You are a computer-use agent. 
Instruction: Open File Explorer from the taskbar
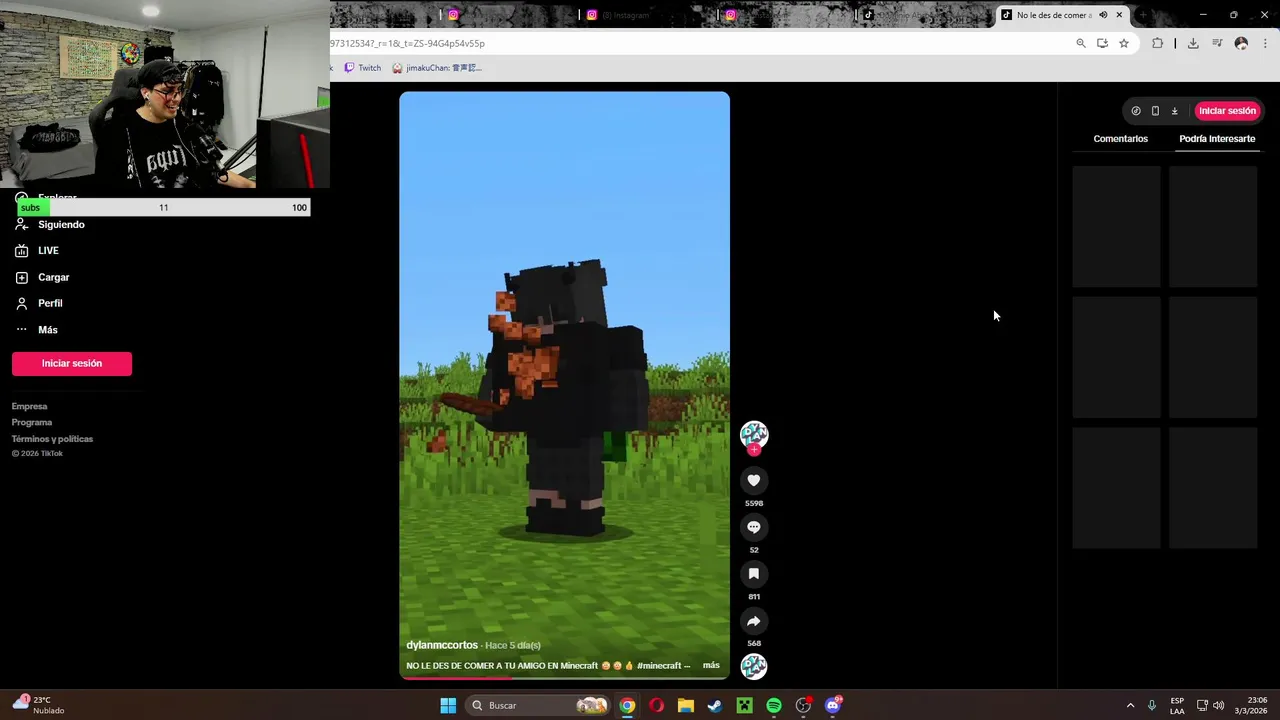coord(686,706)
